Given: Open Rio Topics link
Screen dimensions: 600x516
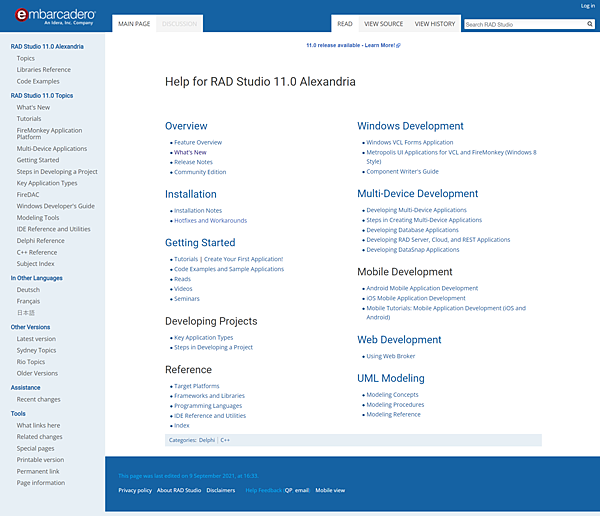Looking at the screenshot, I should (x=31, y=362).
